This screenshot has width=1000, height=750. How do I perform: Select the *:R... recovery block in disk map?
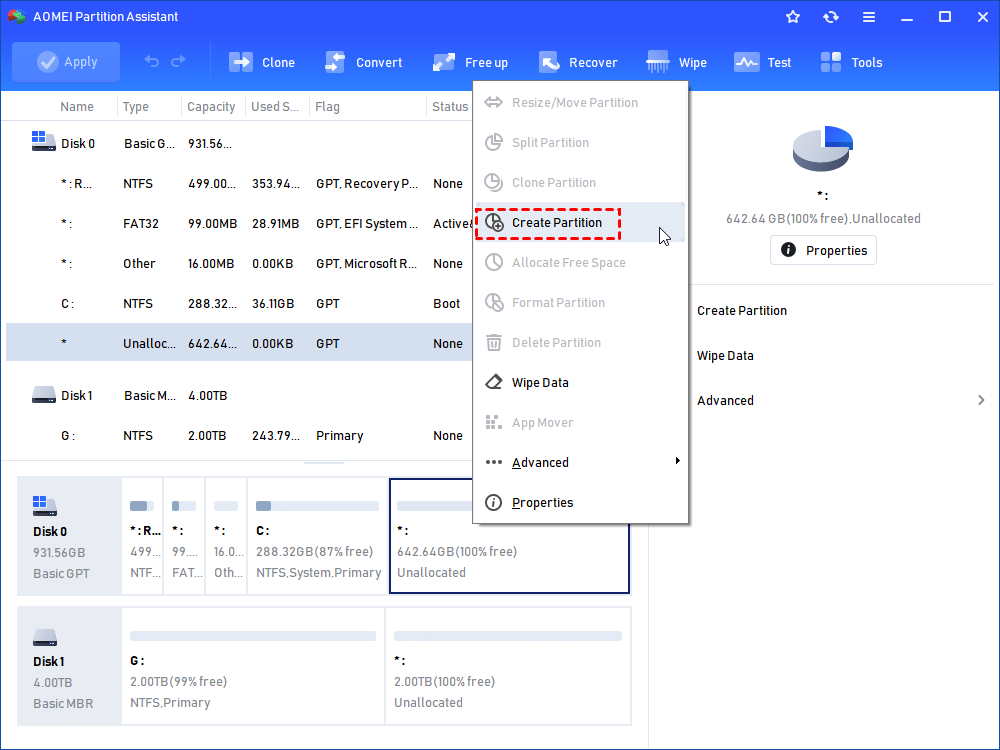(142, 536)
